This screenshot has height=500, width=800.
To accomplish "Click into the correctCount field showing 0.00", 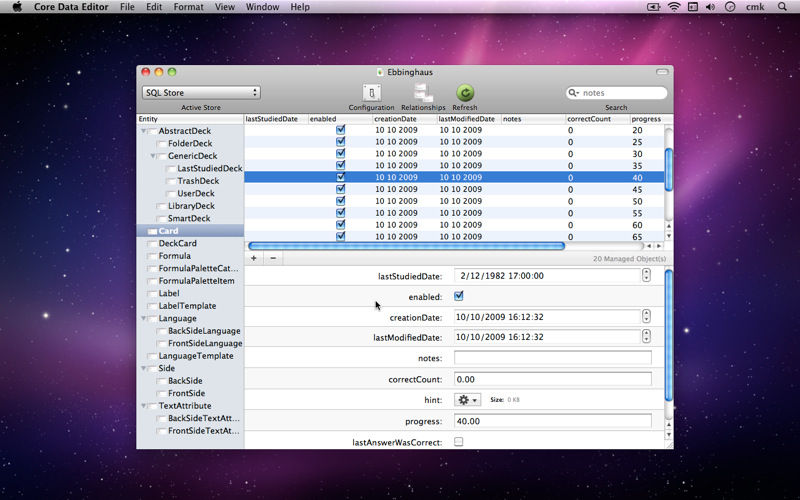I will tap(553, 379).
